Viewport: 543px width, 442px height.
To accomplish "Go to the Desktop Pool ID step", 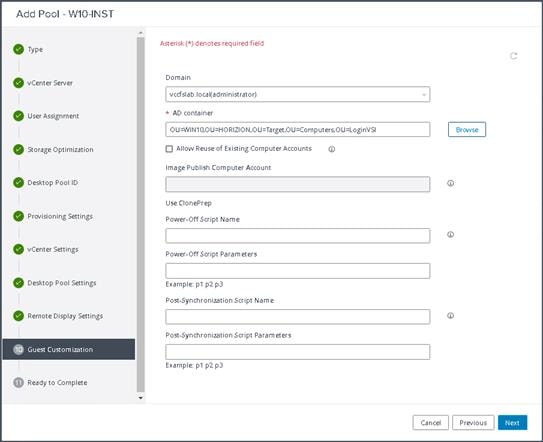I will point(53,183).
